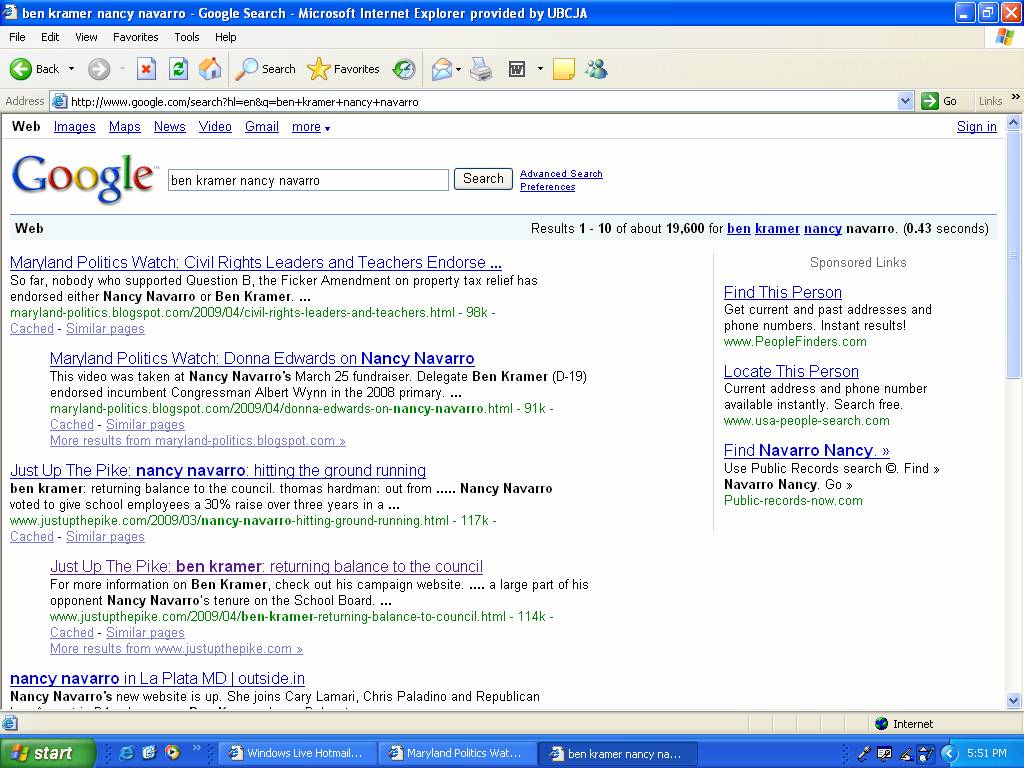Click the Edit with Word icon
This screenshot has width=1024, height=768.
click(517, 69)
